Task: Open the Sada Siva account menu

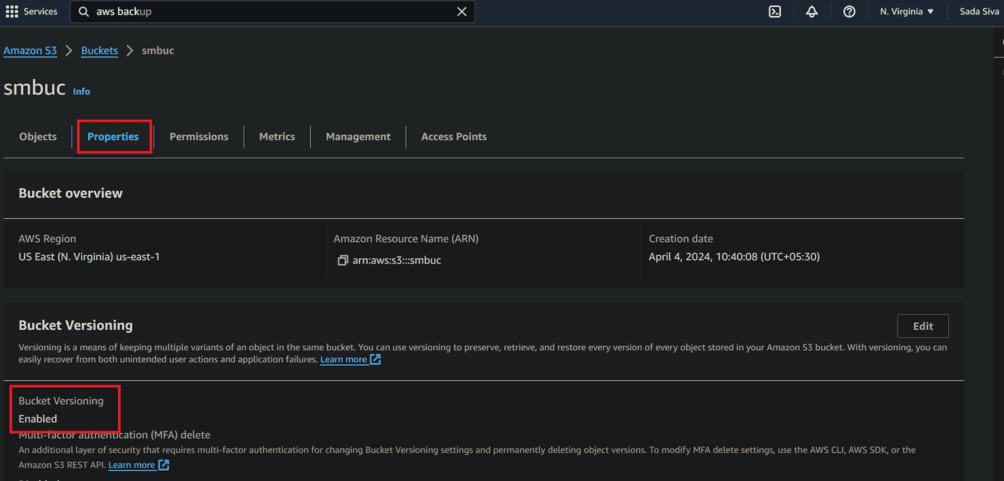Action: [x=980, y=12]
